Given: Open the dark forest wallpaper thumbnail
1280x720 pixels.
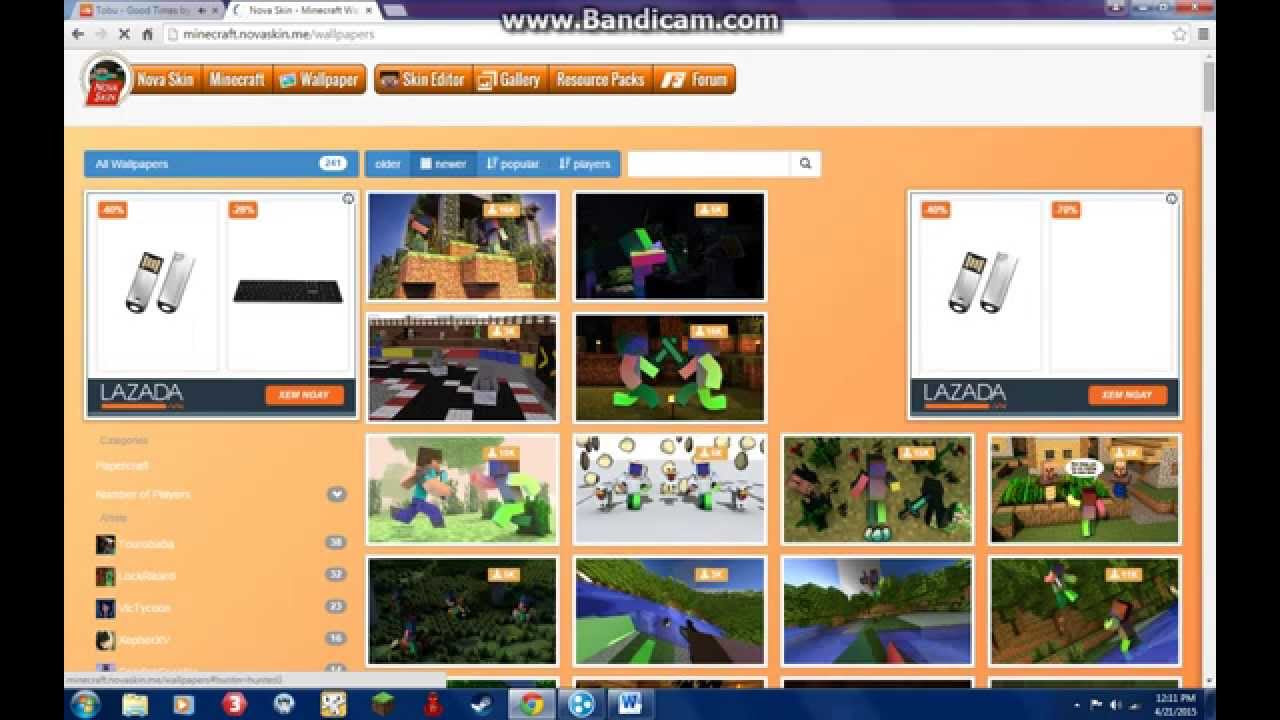Looking at the screenshot, I should pos(462,611).
